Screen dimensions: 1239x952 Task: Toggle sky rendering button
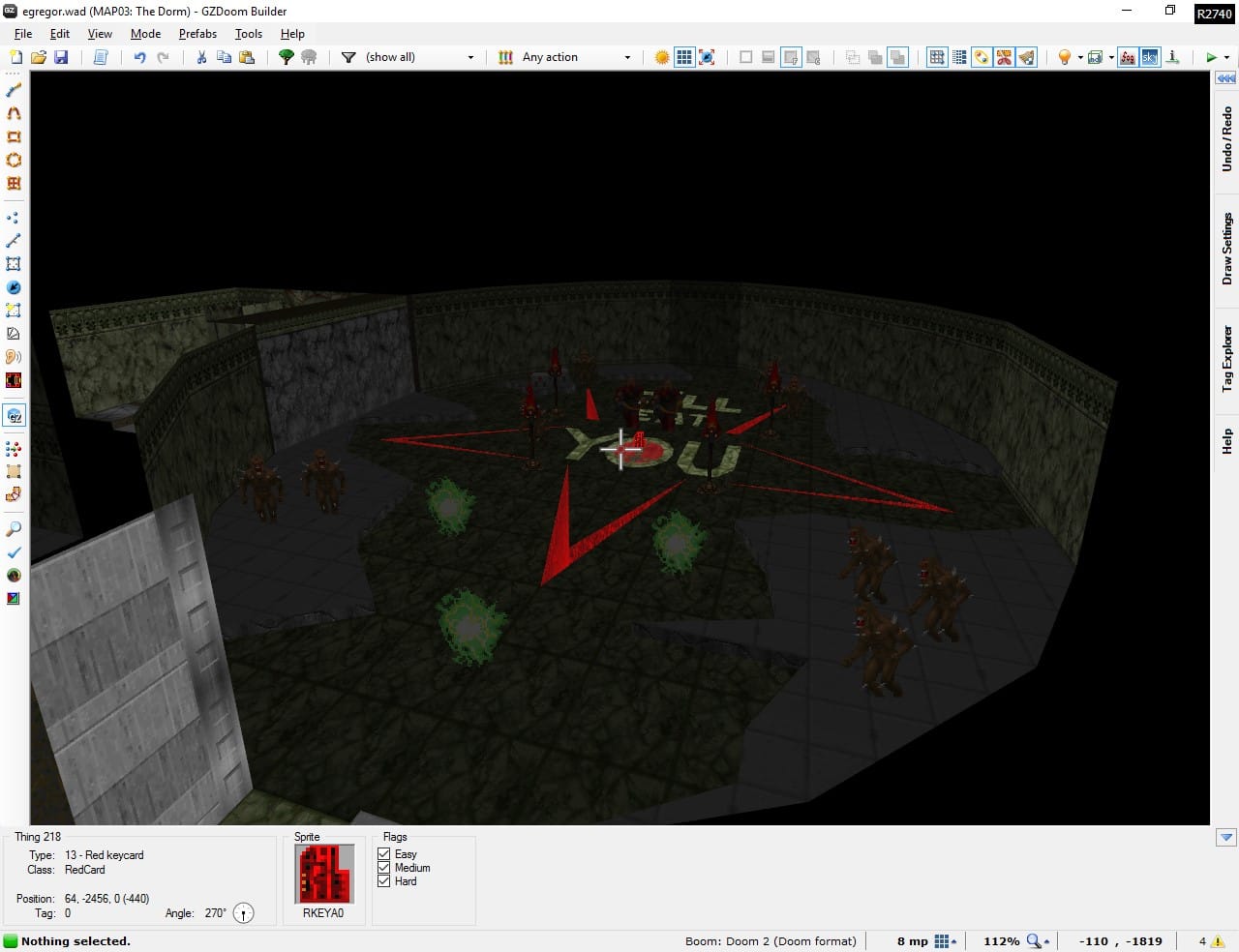pos(1150,57)
